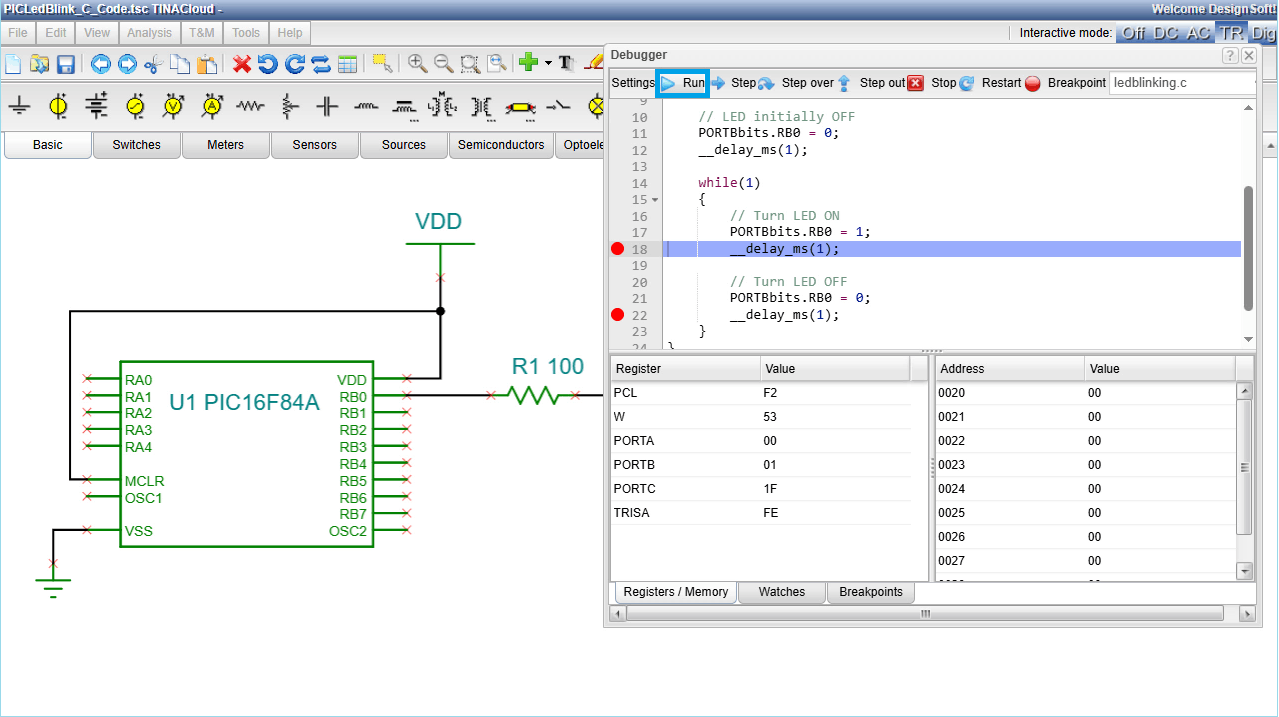Place a voltmeter component
The image size is (1279, 717).
(174, 105)
